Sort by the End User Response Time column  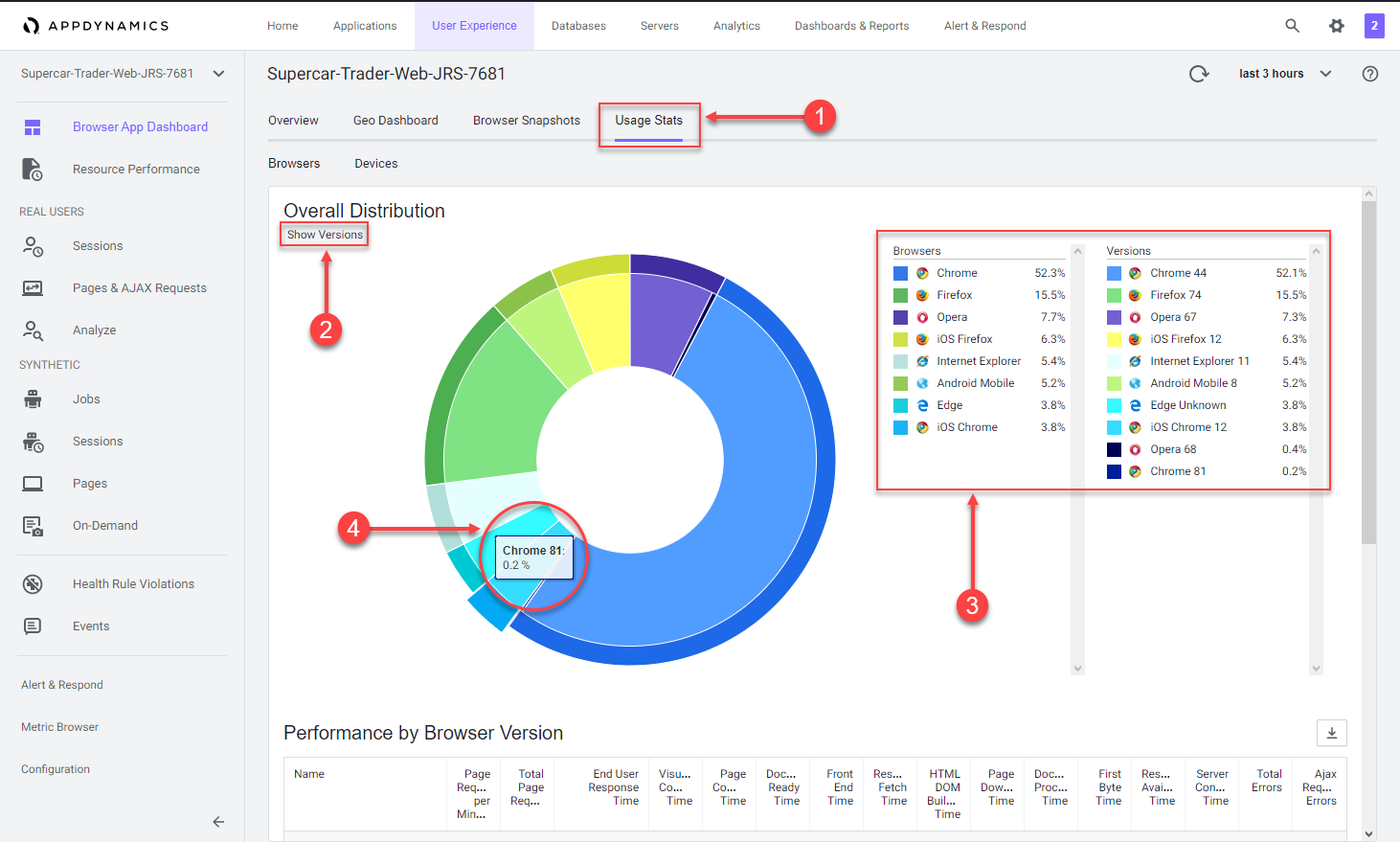(x=613, y=787)
